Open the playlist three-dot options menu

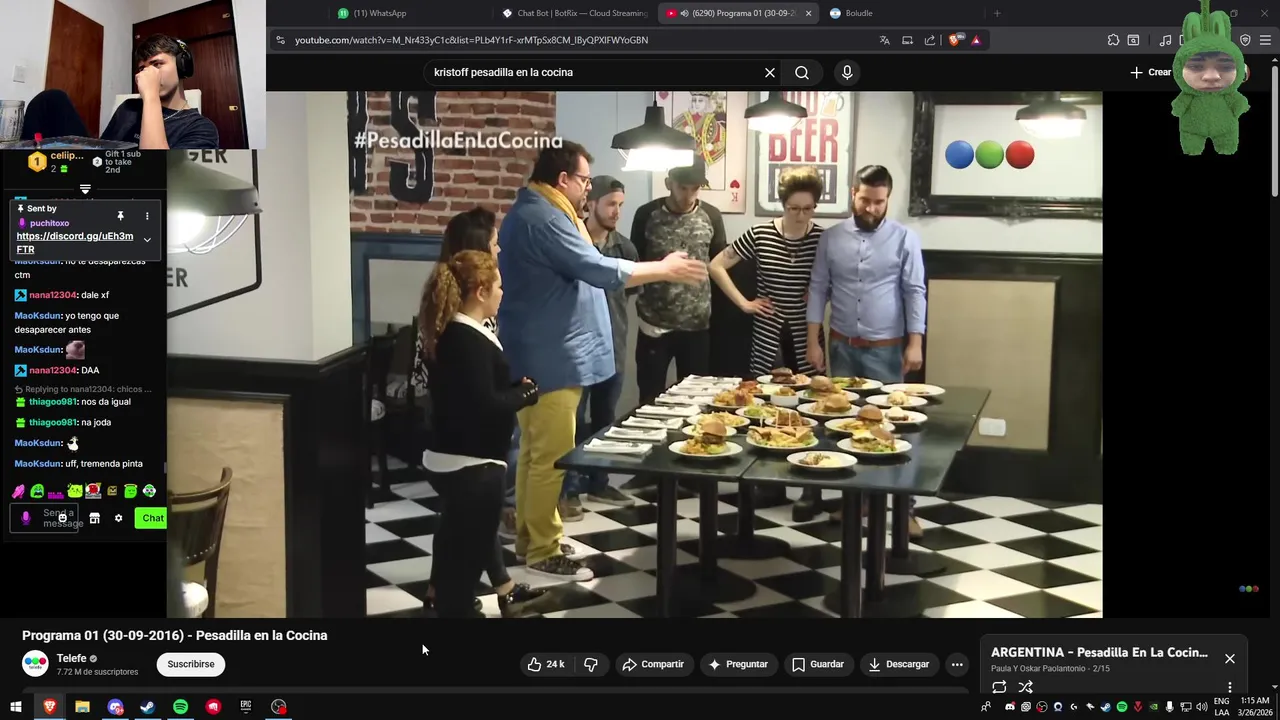[1230, 687]
